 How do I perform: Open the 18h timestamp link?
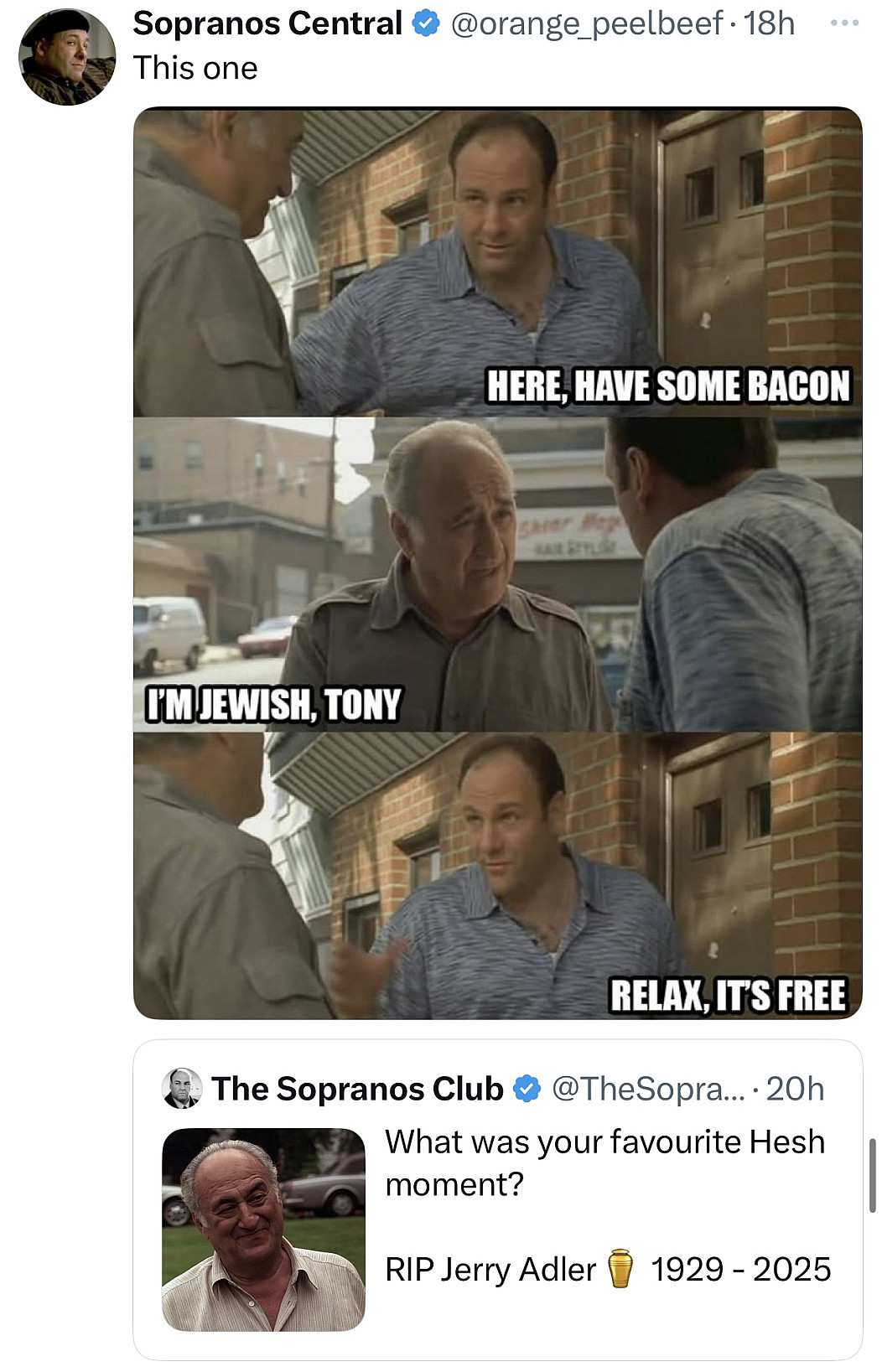click(769, 24)
